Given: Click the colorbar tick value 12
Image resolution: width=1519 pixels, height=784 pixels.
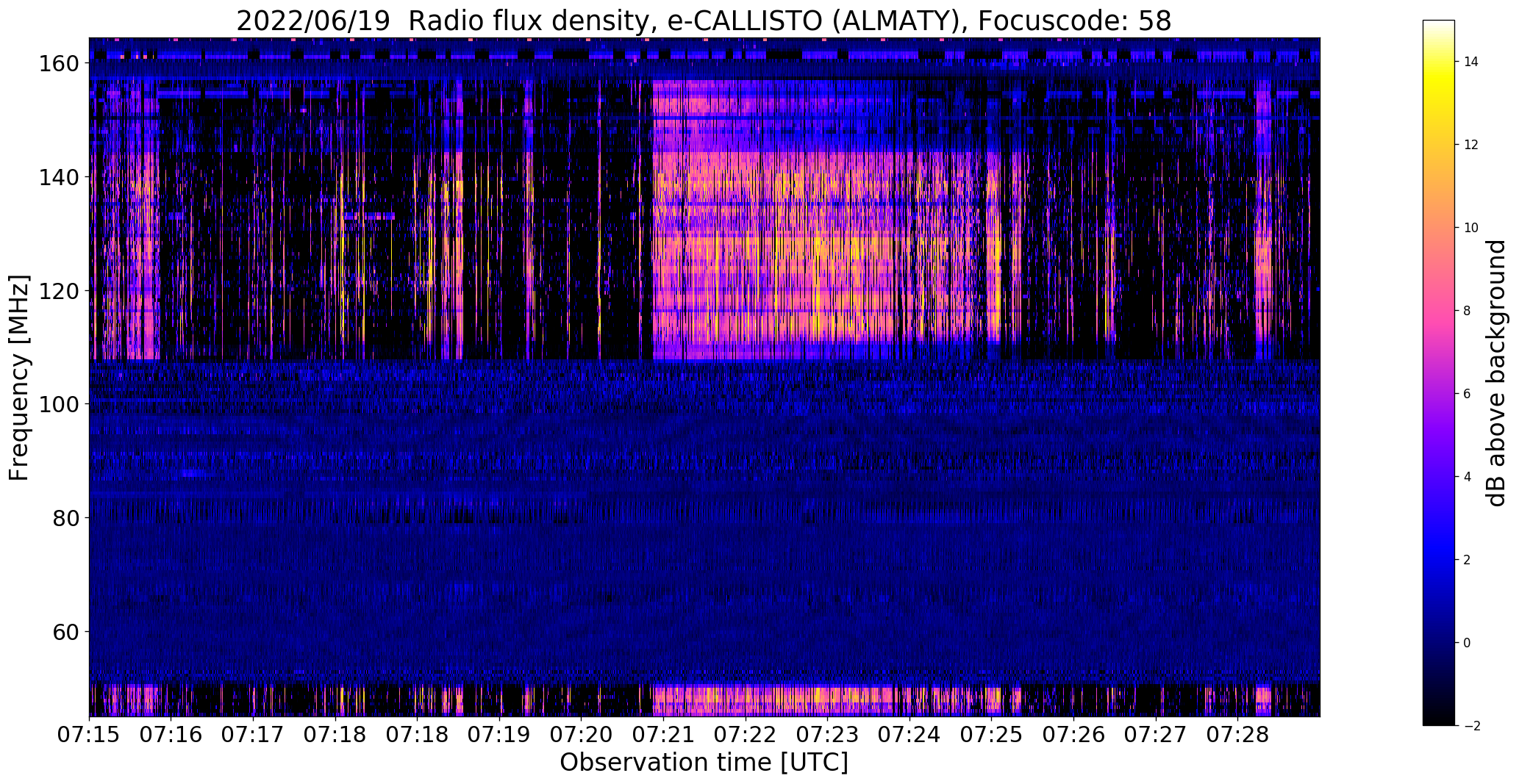Looking at the screenshot, I should pyautogui.click(x=1471, y=145).
